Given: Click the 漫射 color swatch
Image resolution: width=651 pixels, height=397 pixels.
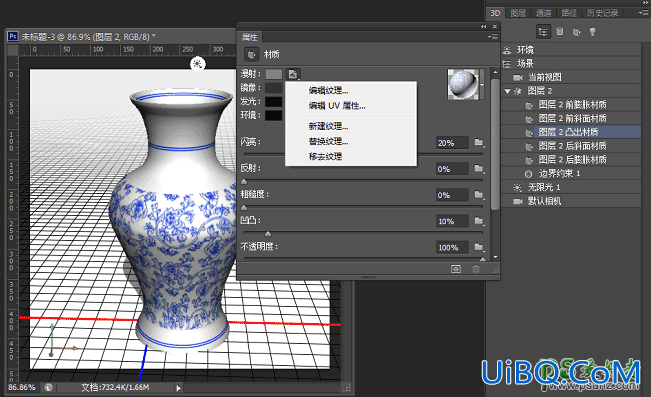Looking at the screenshot, I should tap(274, 74).
